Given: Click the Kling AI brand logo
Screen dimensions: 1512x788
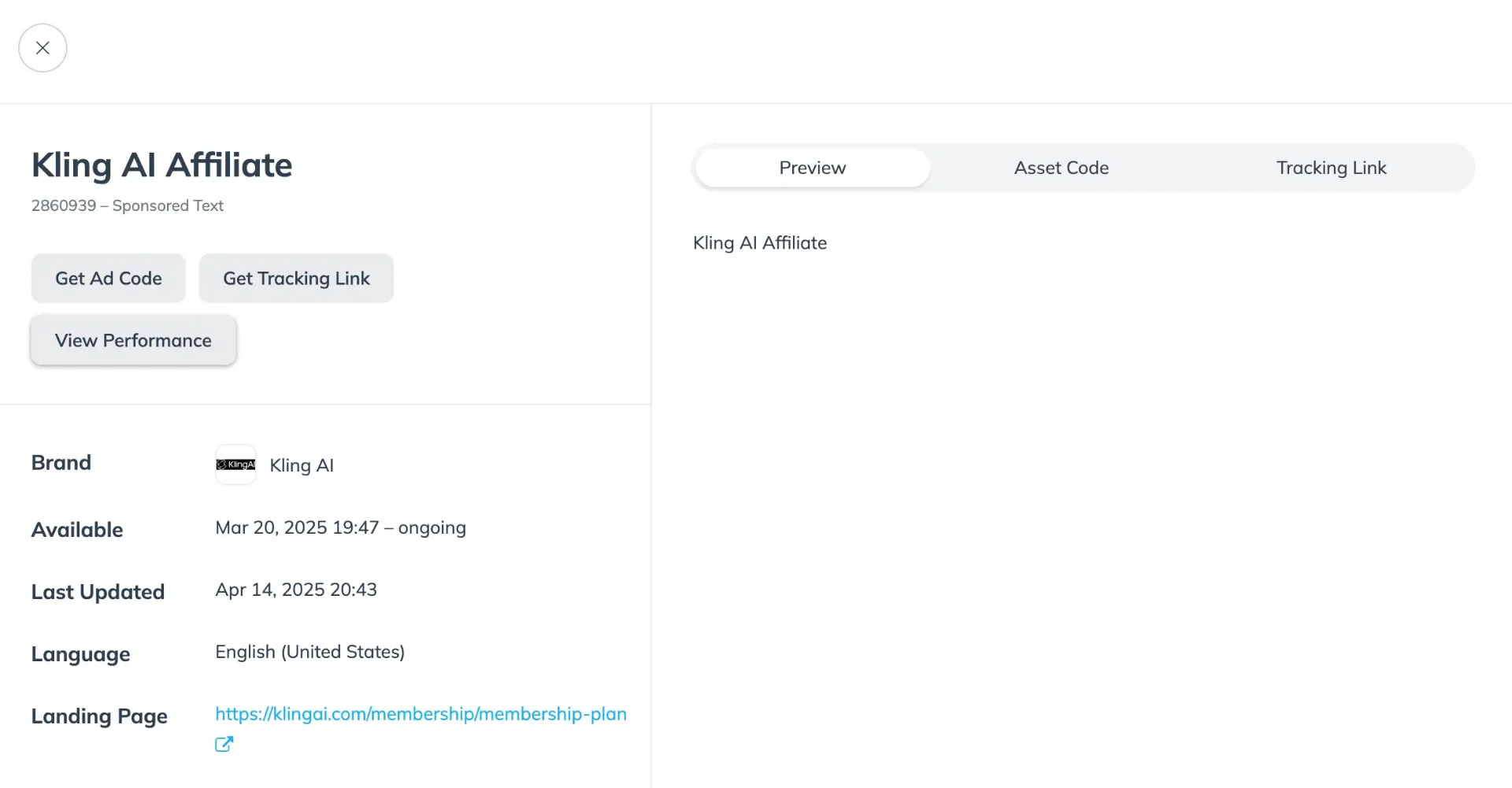Looking at the screenshot, I should coord(235,464).
